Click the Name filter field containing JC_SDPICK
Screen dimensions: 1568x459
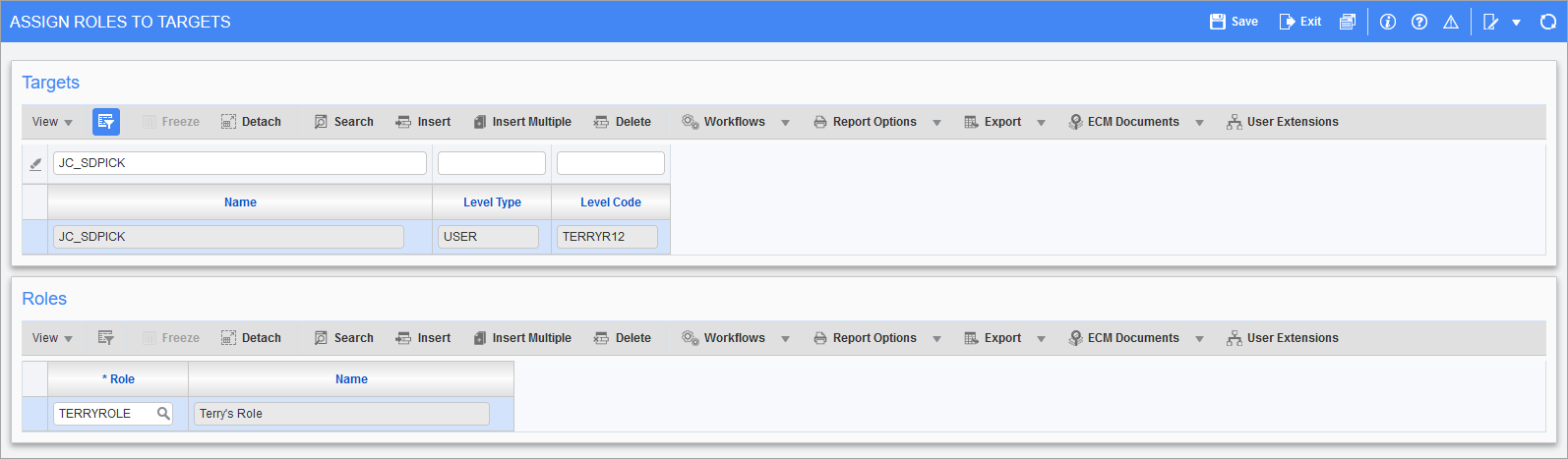[240, 163]
